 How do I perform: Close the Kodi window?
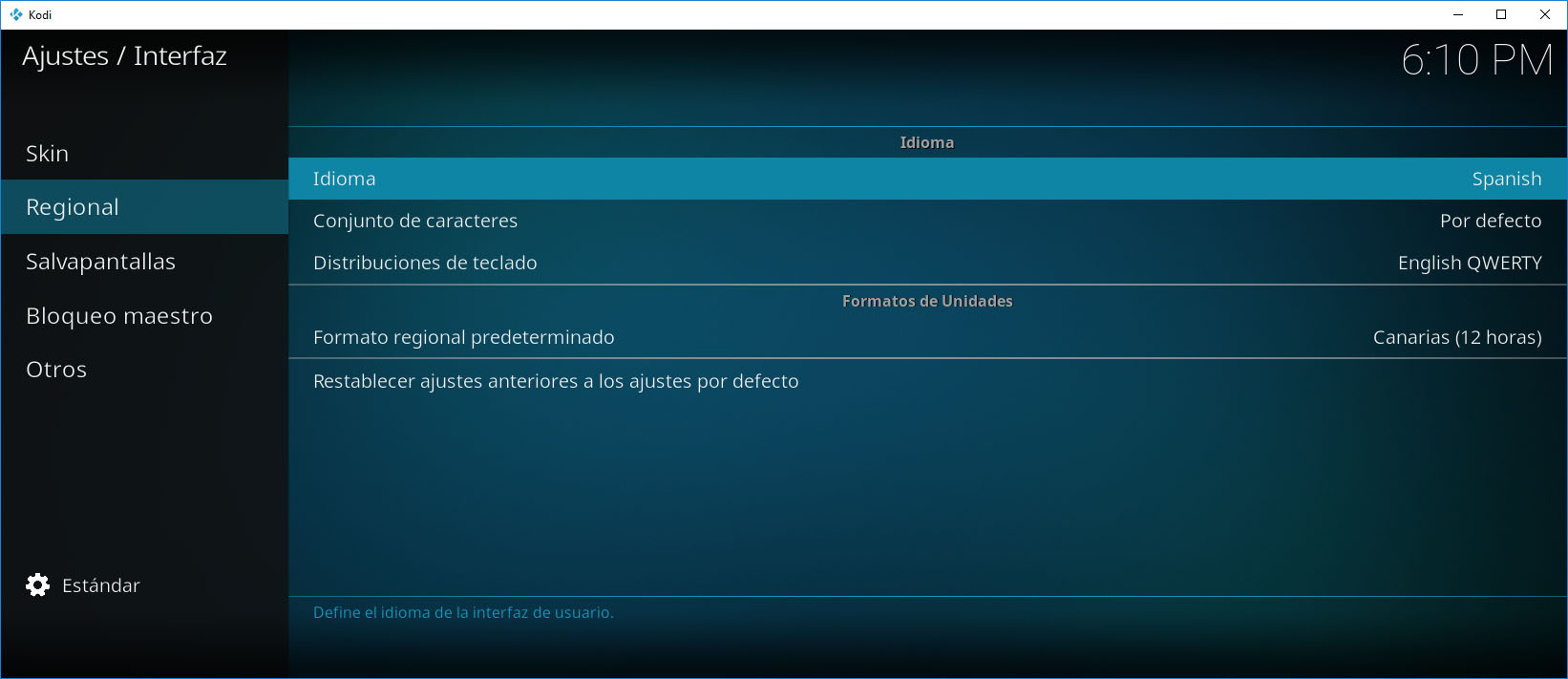[1545, 14]
